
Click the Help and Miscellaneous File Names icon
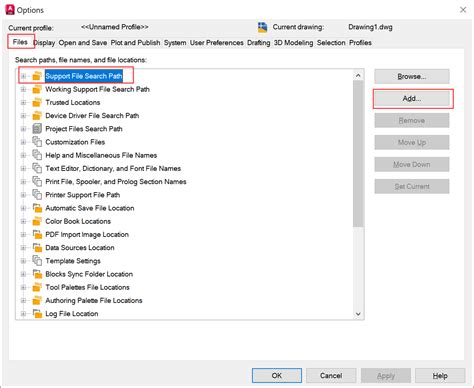pos(37,155)
